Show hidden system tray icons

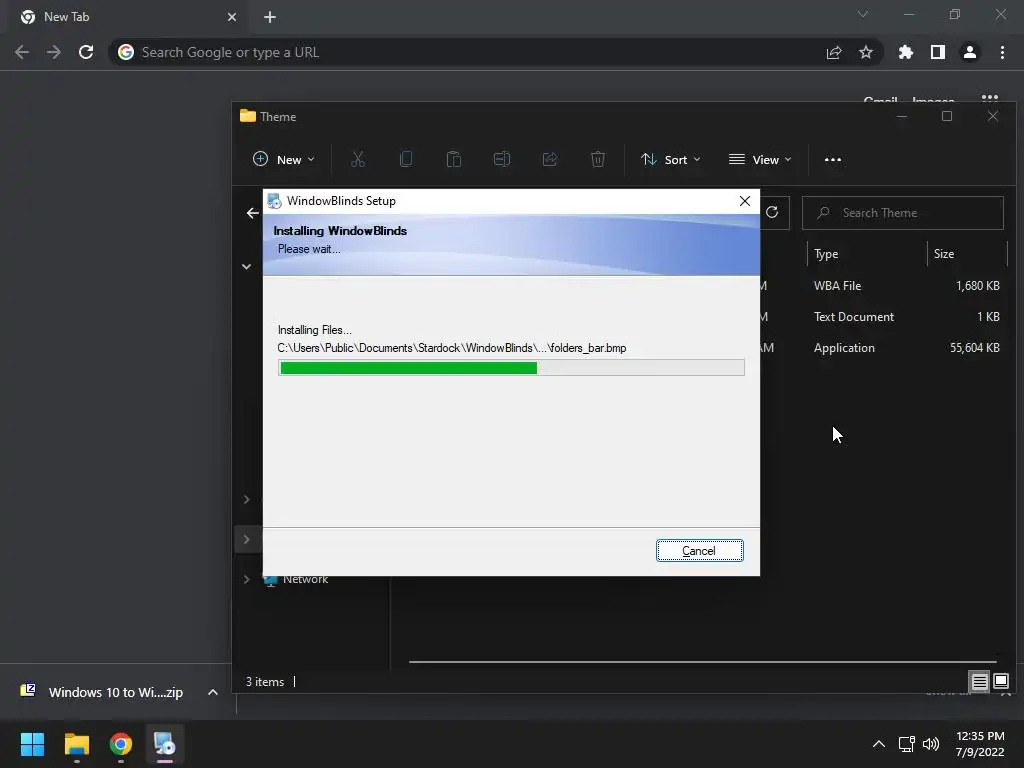click(879, 744)
